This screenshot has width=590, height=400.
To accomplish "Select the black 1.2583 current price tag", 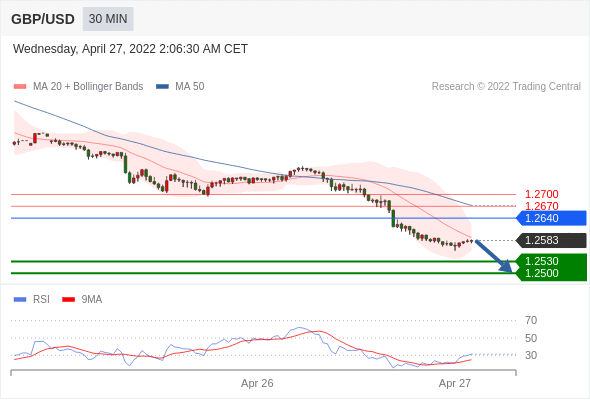I will pyautogui.click(x=551, y=240).
